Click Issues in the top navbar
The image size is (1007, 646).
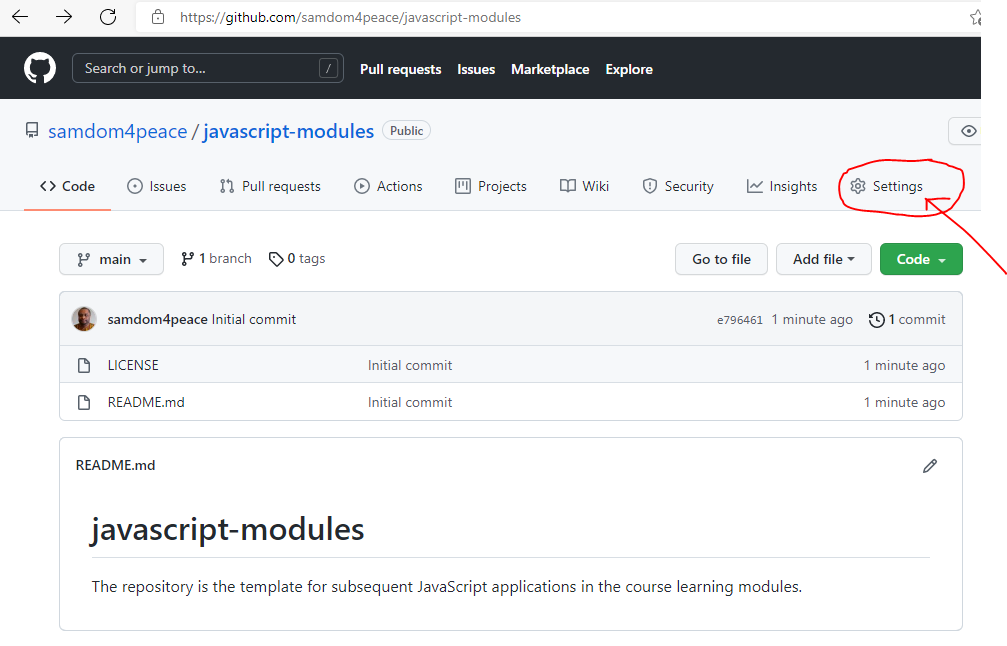tap(476, 69)
